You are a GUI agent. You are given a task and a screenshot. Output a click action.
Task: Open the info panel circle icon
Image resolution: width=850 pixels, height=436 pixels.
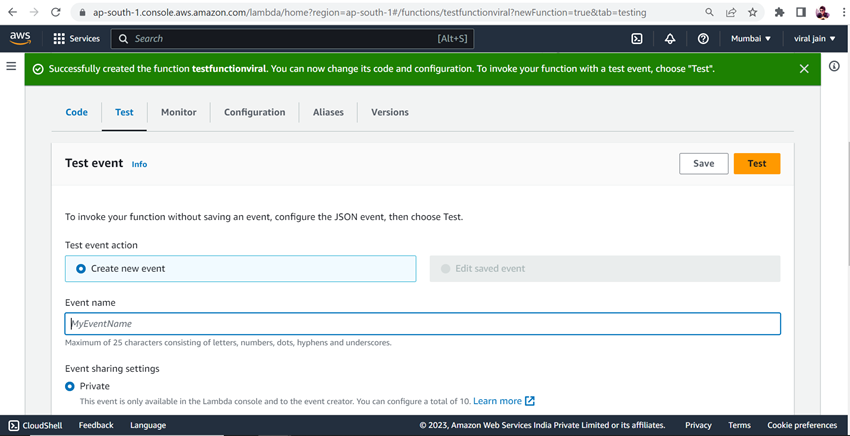834,66
